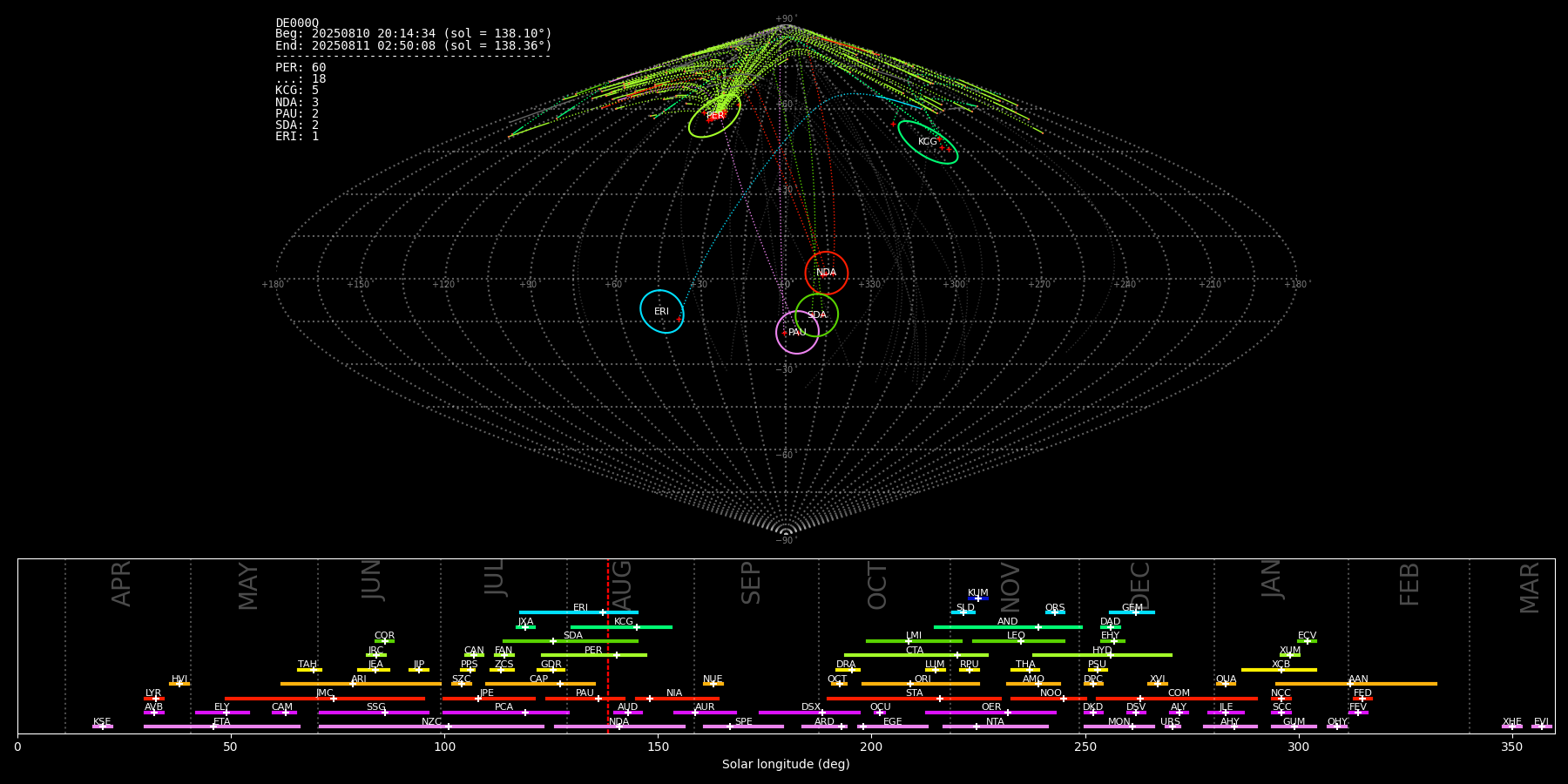Select the SPE shower bar in the timeline
The height and width of the screenshot is (784, 1568).
point(743,727)
